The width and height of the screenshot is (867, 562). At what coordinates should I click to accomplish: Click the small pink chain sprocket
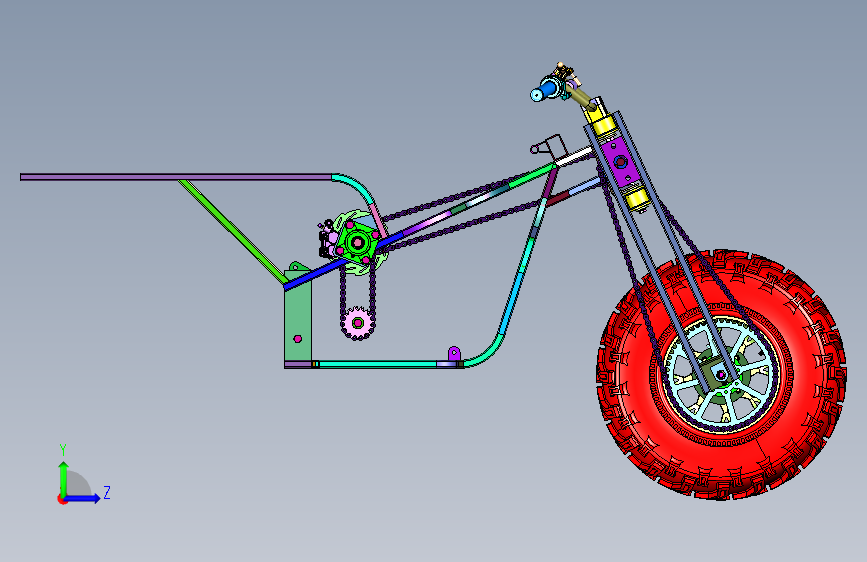(357, 322)
